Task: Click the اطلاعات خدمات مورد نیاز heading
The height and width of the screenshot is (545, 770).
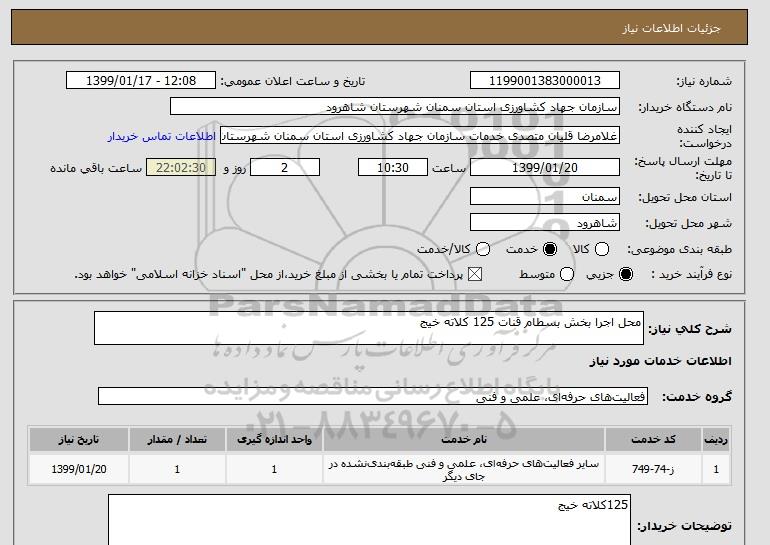Action: point(660,361)
